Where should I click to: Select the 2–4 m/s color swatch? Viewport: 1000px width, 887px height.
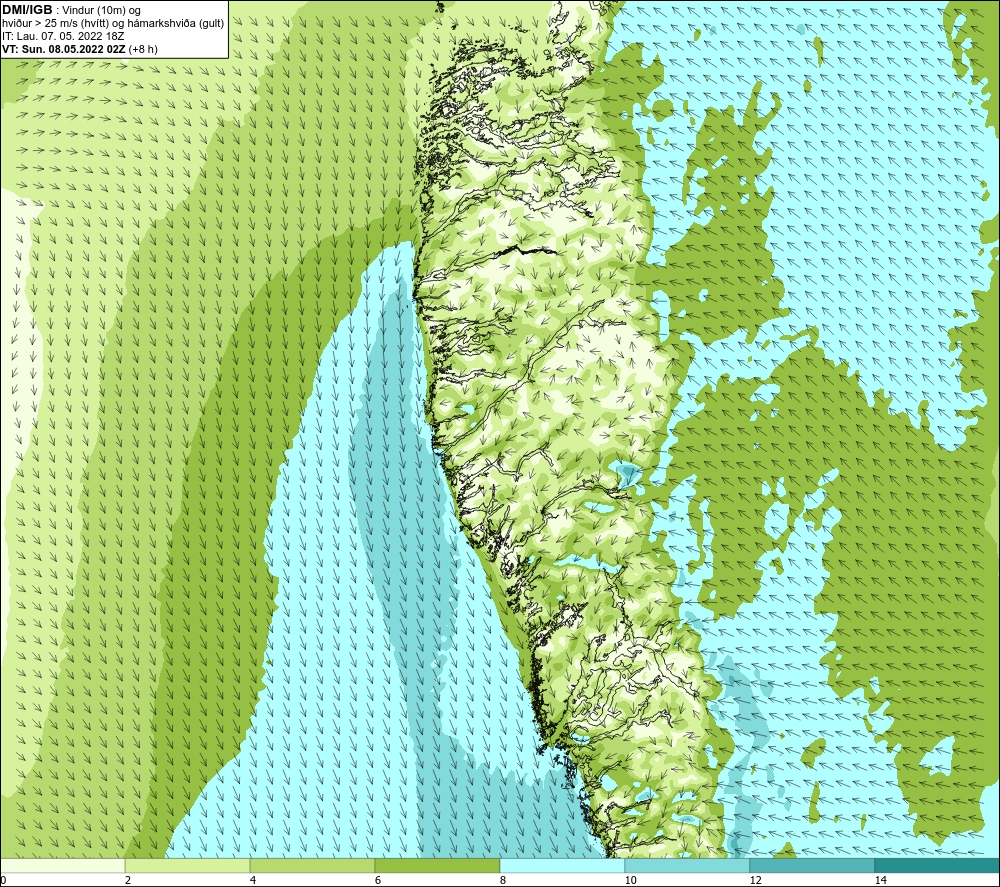pos(188,865)
